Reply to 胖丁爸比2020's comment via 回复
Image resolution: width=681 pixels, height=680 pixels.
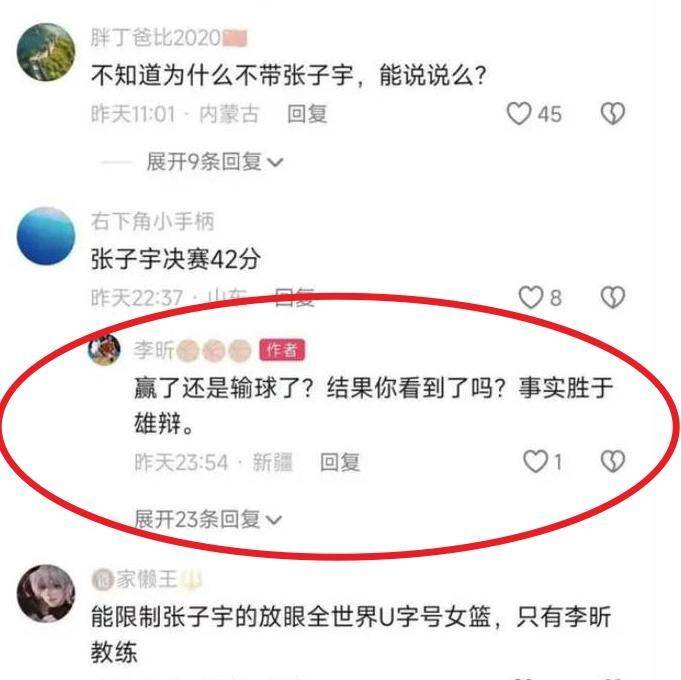[x=307, y=114]
